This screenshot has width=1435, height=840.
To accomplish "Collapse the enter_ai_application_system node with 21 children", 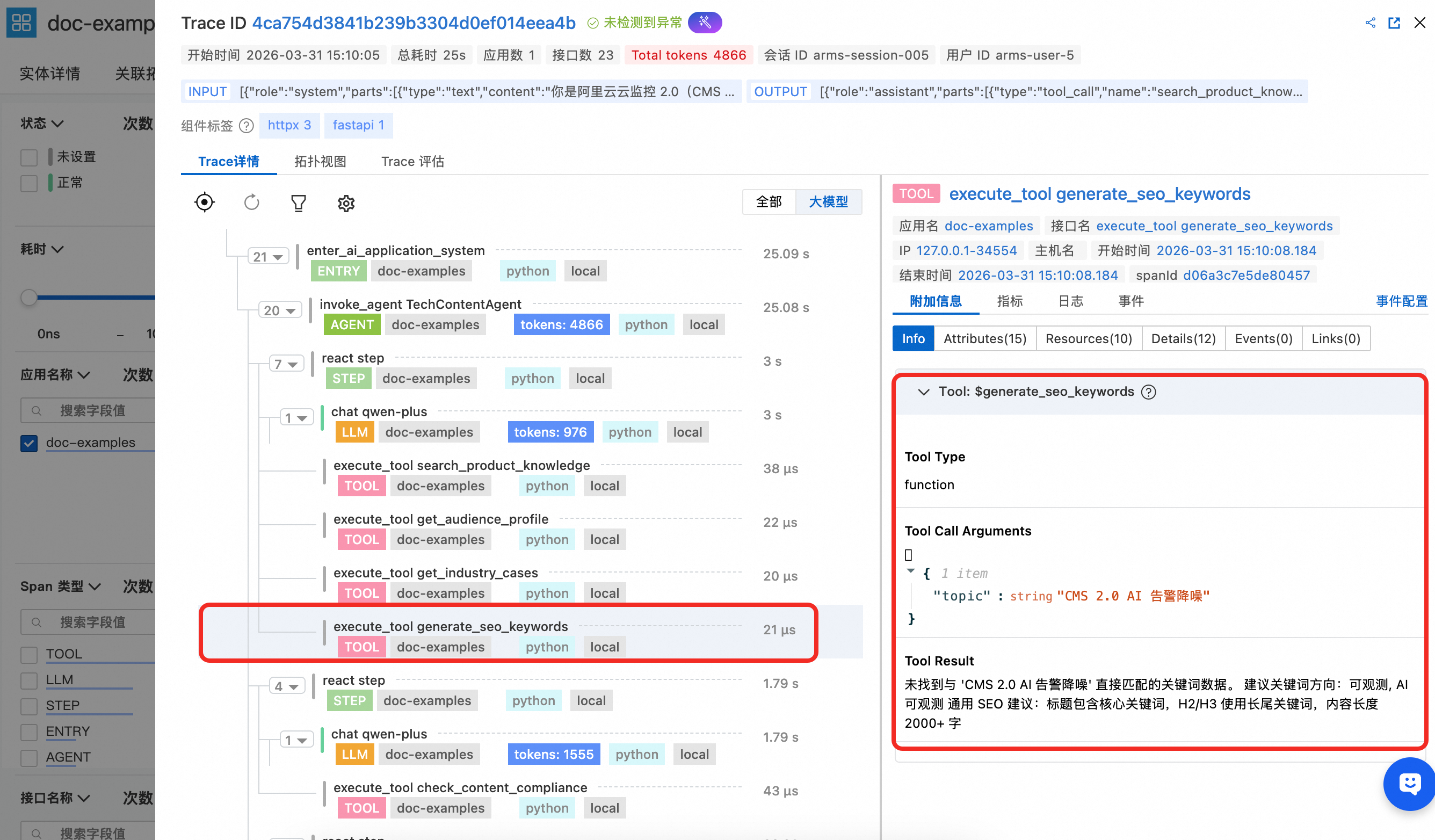I will 269,257.
